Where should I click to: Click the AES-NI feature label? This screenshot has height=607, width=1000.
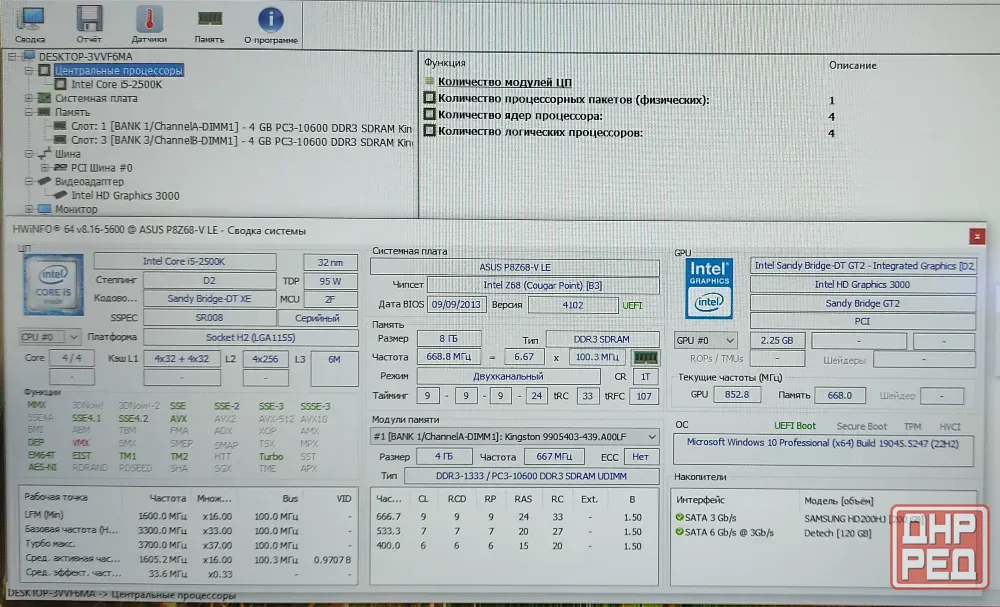click(42, 467)
